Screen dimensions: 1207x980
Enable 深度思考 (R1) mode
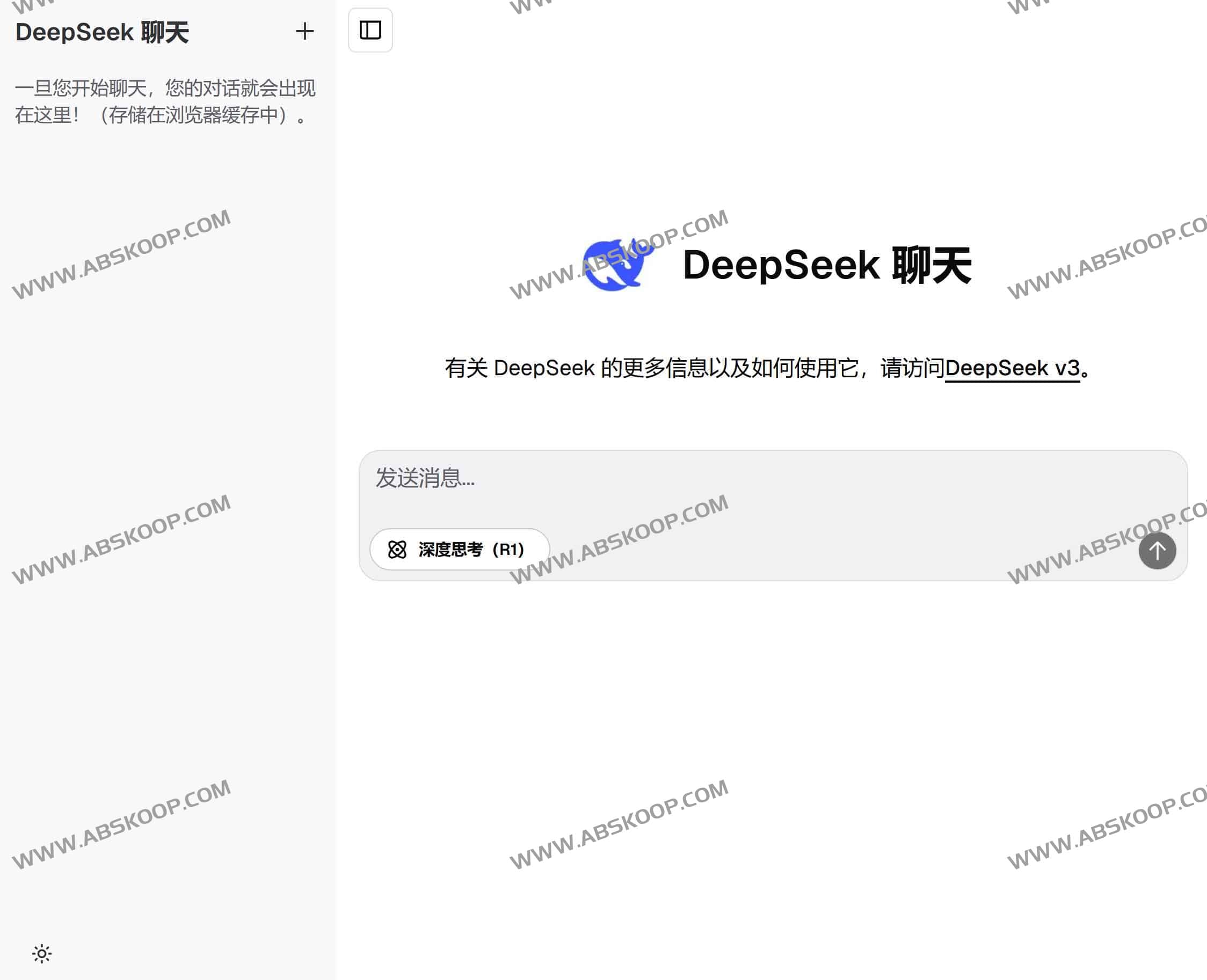tap(459, 549)
